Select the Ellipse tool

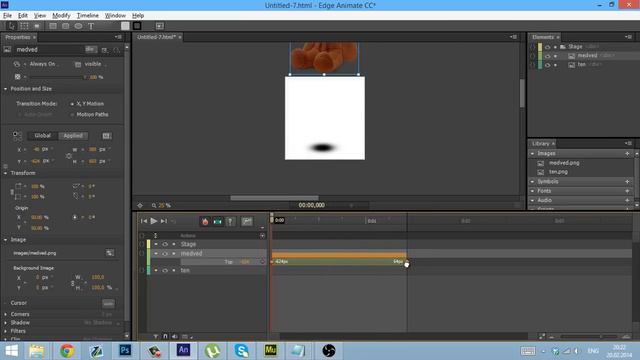[x=78, y=26]
